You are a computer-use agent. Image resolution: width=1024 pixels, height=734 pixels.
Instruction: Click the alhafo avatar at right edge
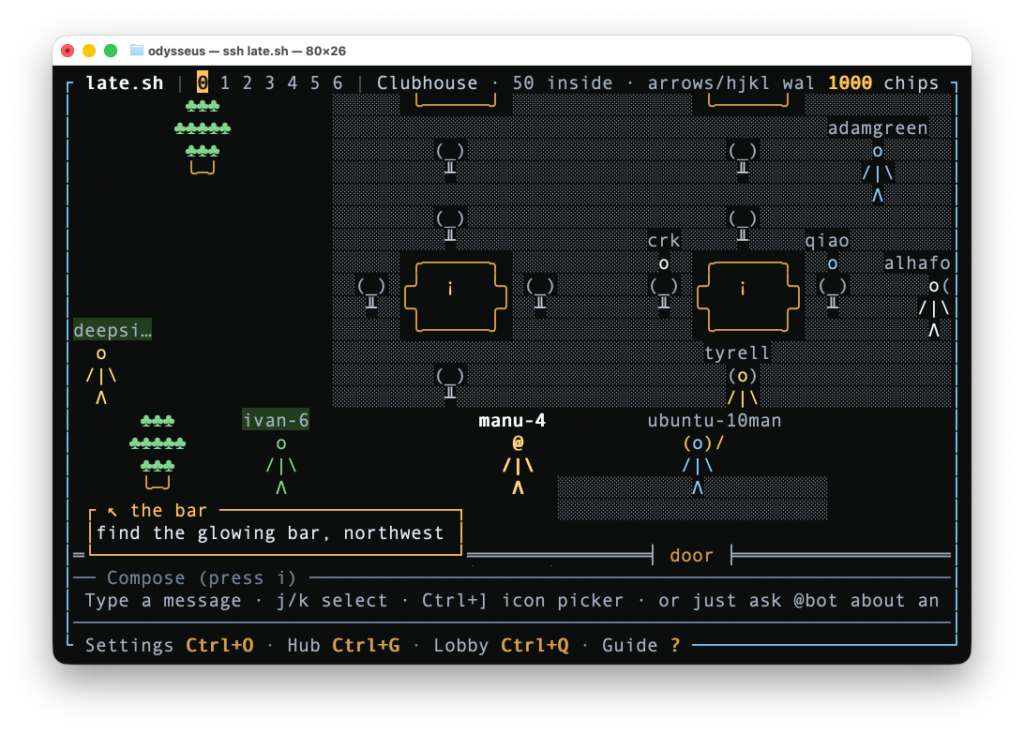coord(934,308)
